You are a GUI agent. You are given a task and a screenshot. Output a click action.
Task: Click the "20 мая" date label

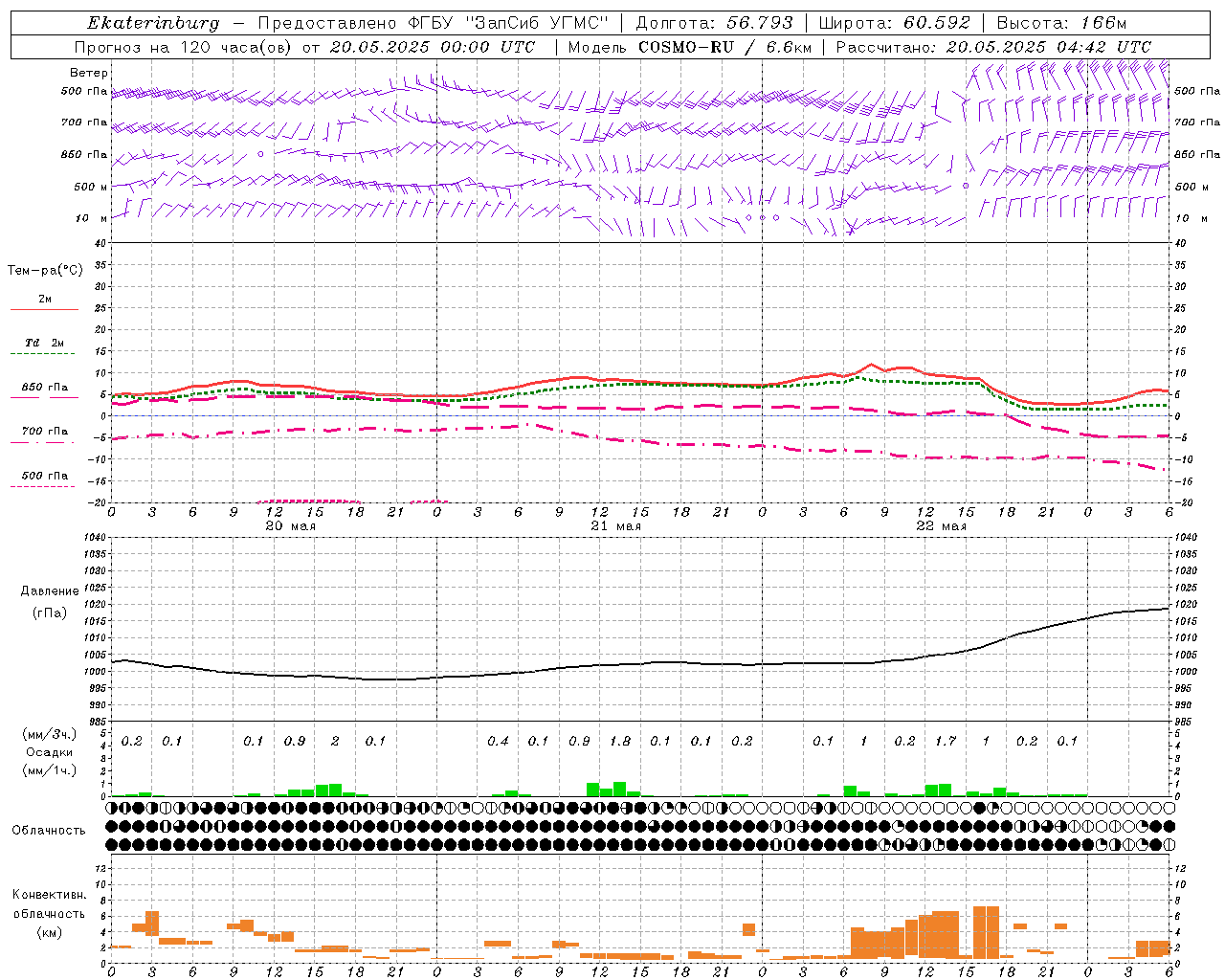[x=291, y=526]
